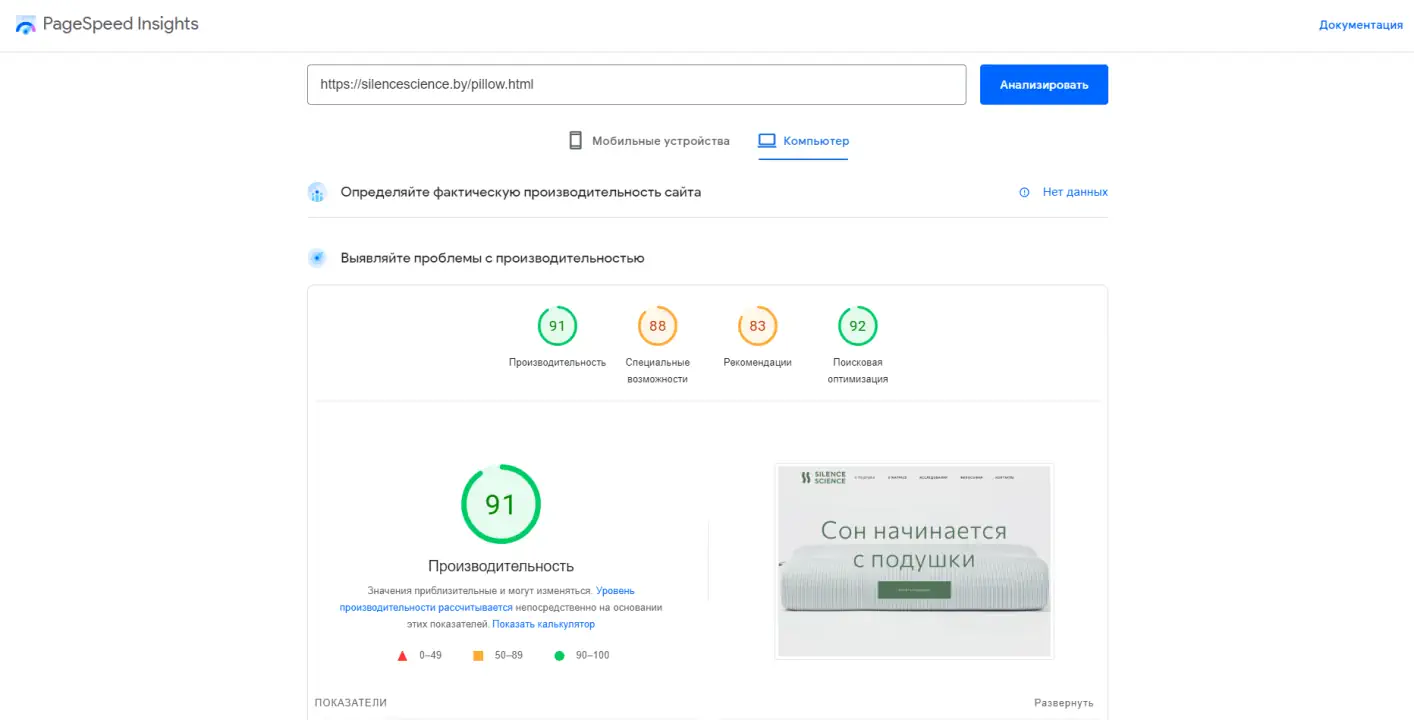Viewport: 1414px width, 720px height.
Task: Click the desktop computer monitor icon
Action: pyautogui.click(x=767, y=141)
